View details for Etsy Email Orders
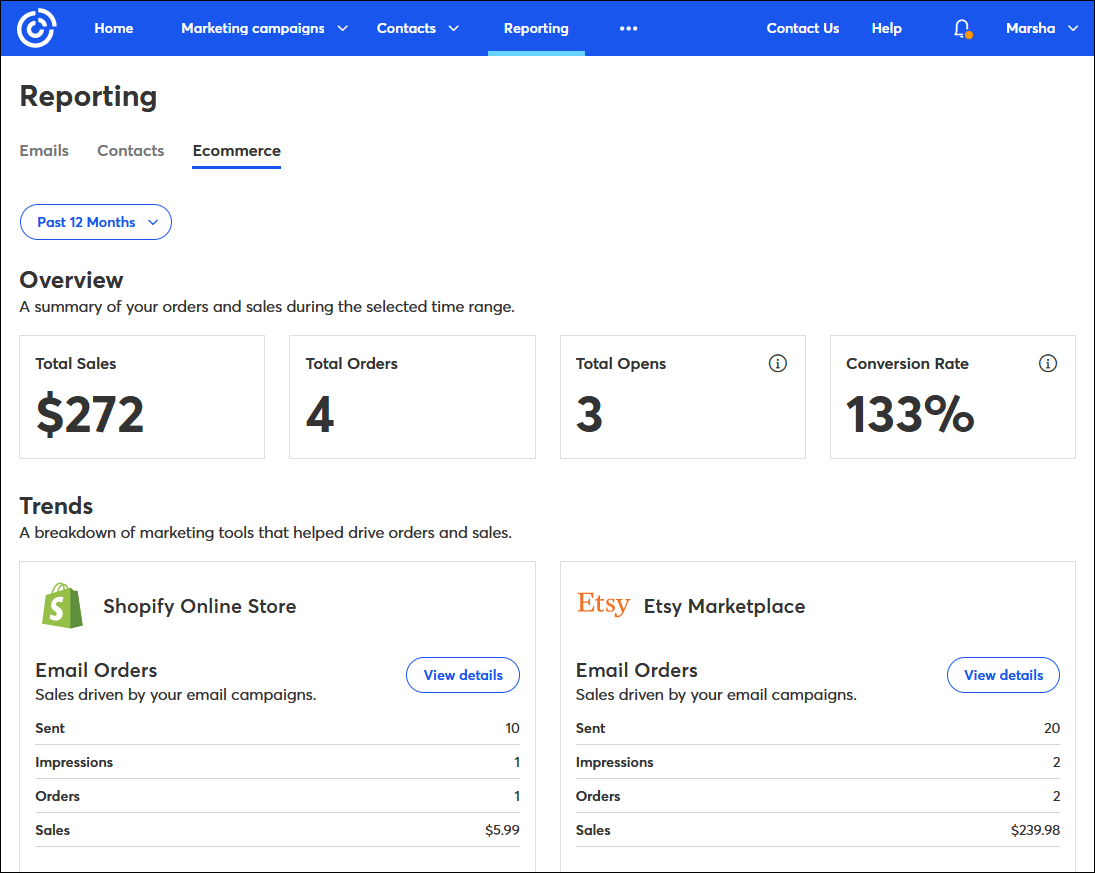Image resolution: width=1095 pixels, height=873 pixels. click(x=1004, y=675)
